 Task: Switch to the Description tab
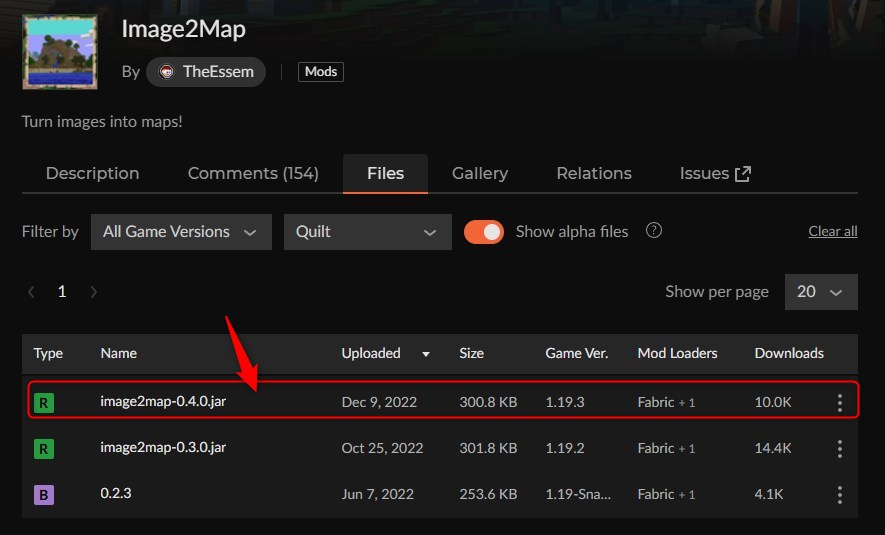tap(93, 173)
